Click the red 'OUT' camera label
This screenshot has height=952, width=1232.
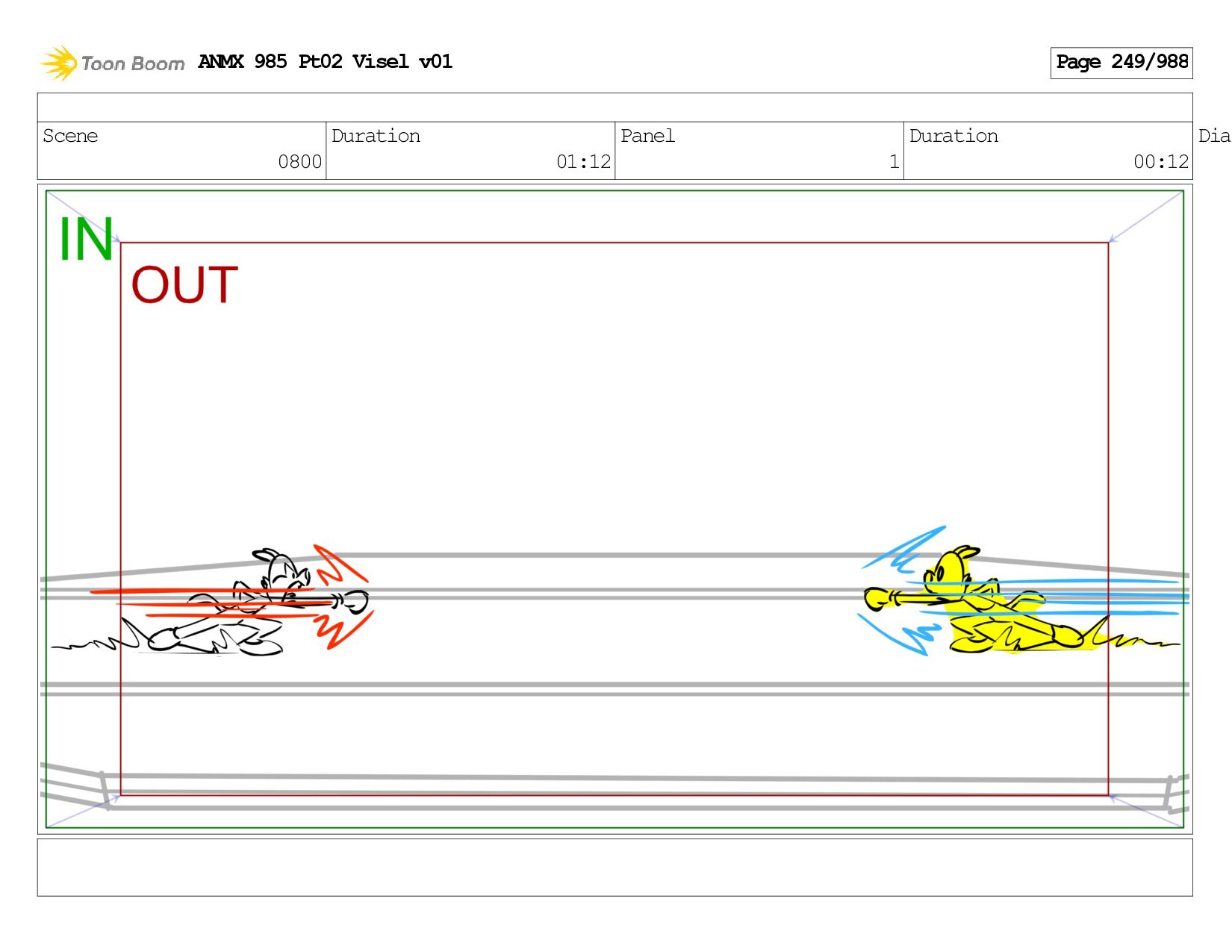tap(184, 285)
